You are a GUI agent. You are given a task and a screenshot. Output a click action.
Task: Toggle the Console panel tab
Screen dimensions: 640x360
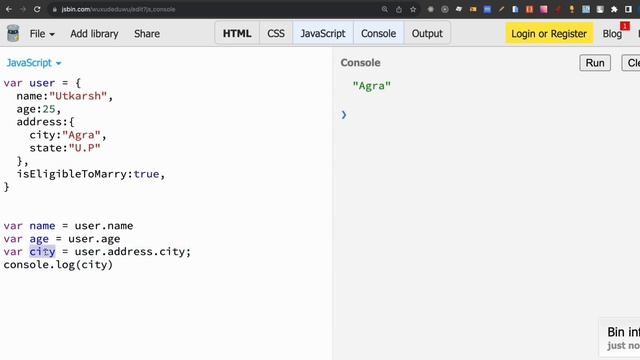click(378, 33)
